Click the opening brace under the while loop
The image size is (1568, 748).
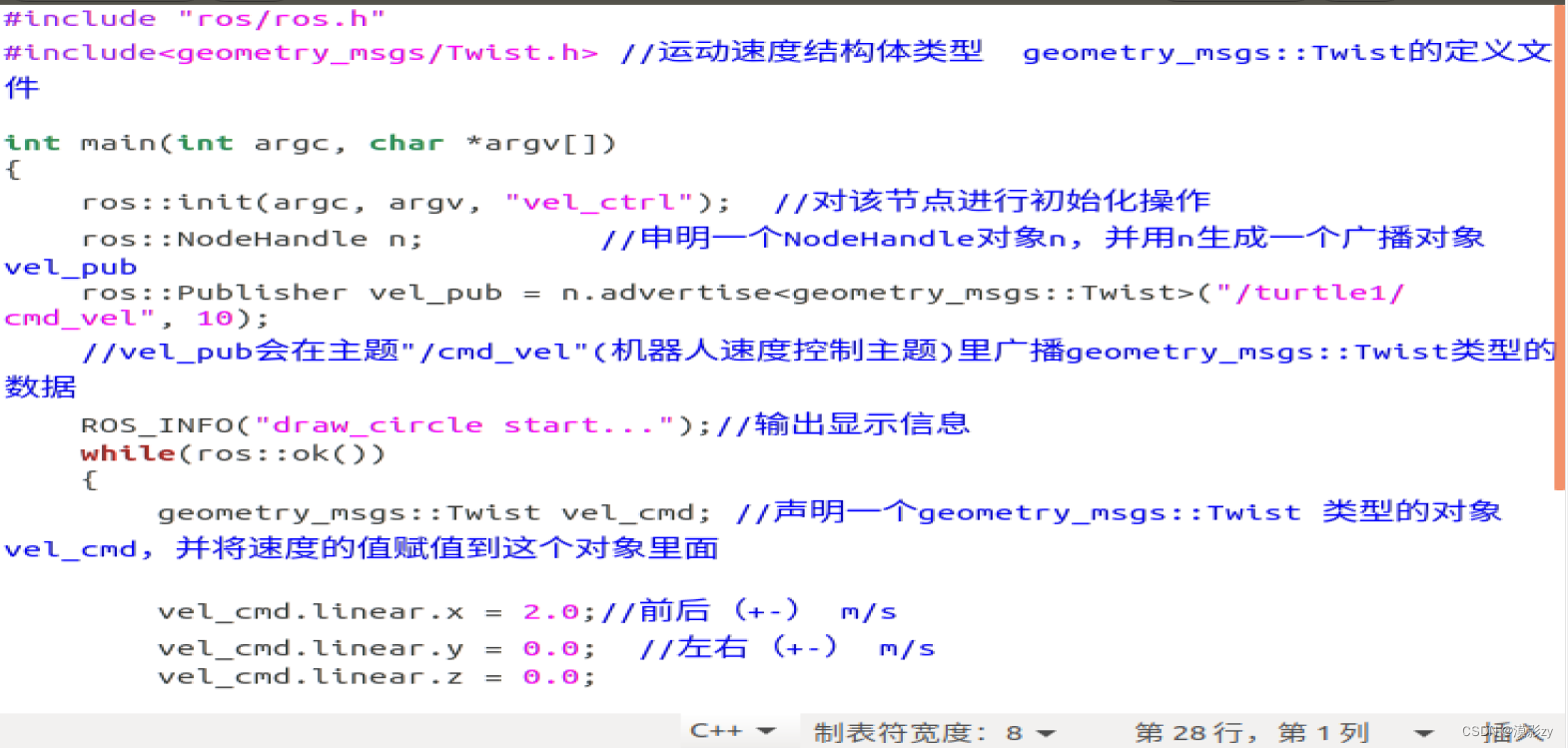[x=90, y=480]
